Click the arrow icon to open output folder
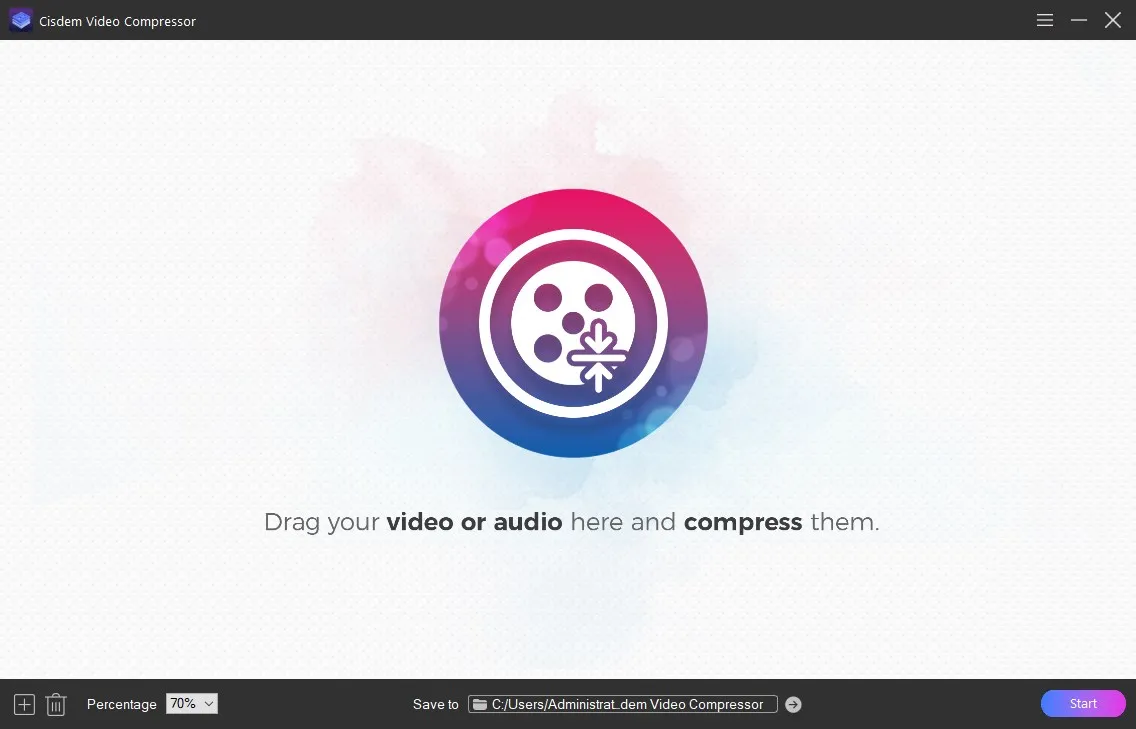 pos(792,704)
